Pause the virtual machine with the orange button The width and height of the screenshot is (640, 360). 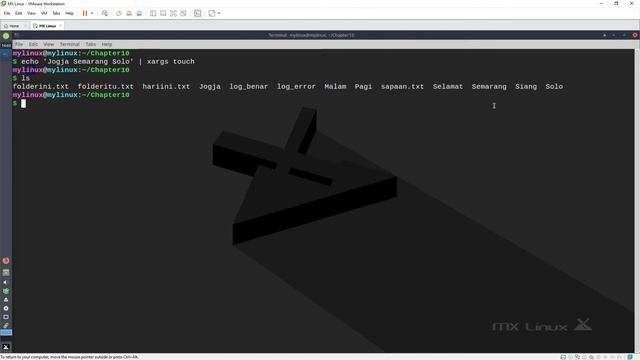pos(85,13)
